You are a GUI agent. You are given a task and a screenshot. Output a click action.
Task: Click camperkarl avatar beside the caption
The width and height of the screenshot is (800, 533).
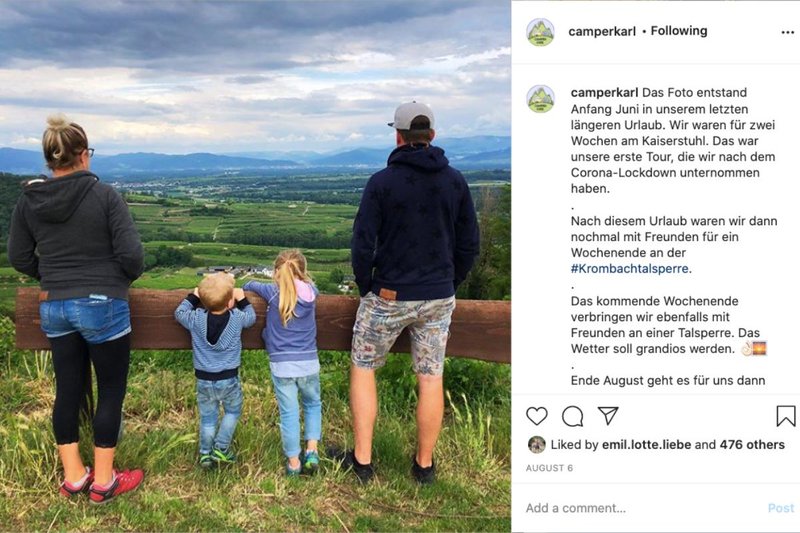(540, 98)
